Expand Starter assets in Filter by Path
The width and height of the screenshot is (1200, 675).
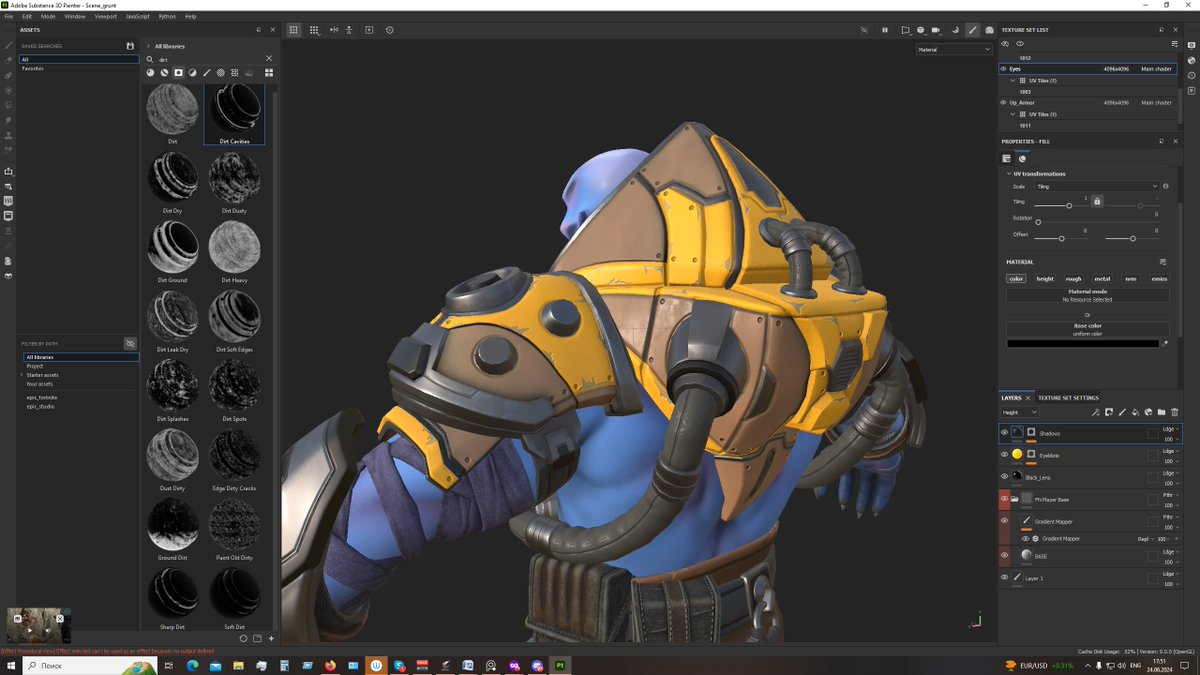click(24, 375)
